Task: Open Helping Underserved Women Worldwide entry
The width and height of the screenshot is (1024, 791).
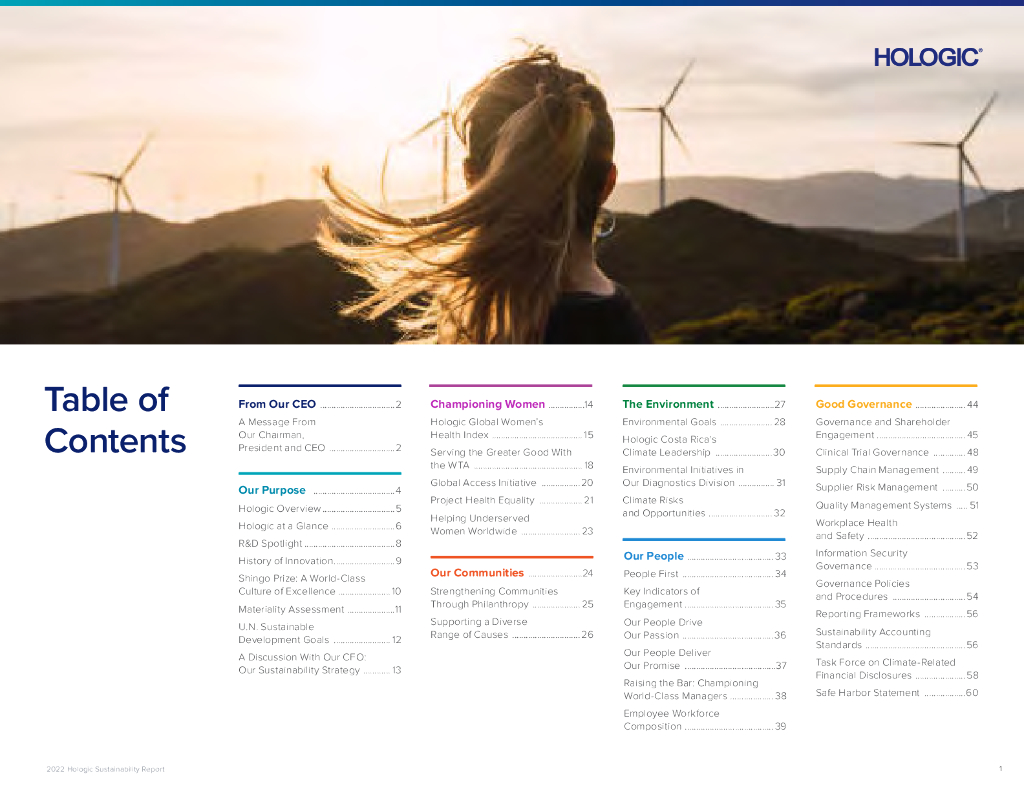Action: pyautogui.click(x=511, y=525)
